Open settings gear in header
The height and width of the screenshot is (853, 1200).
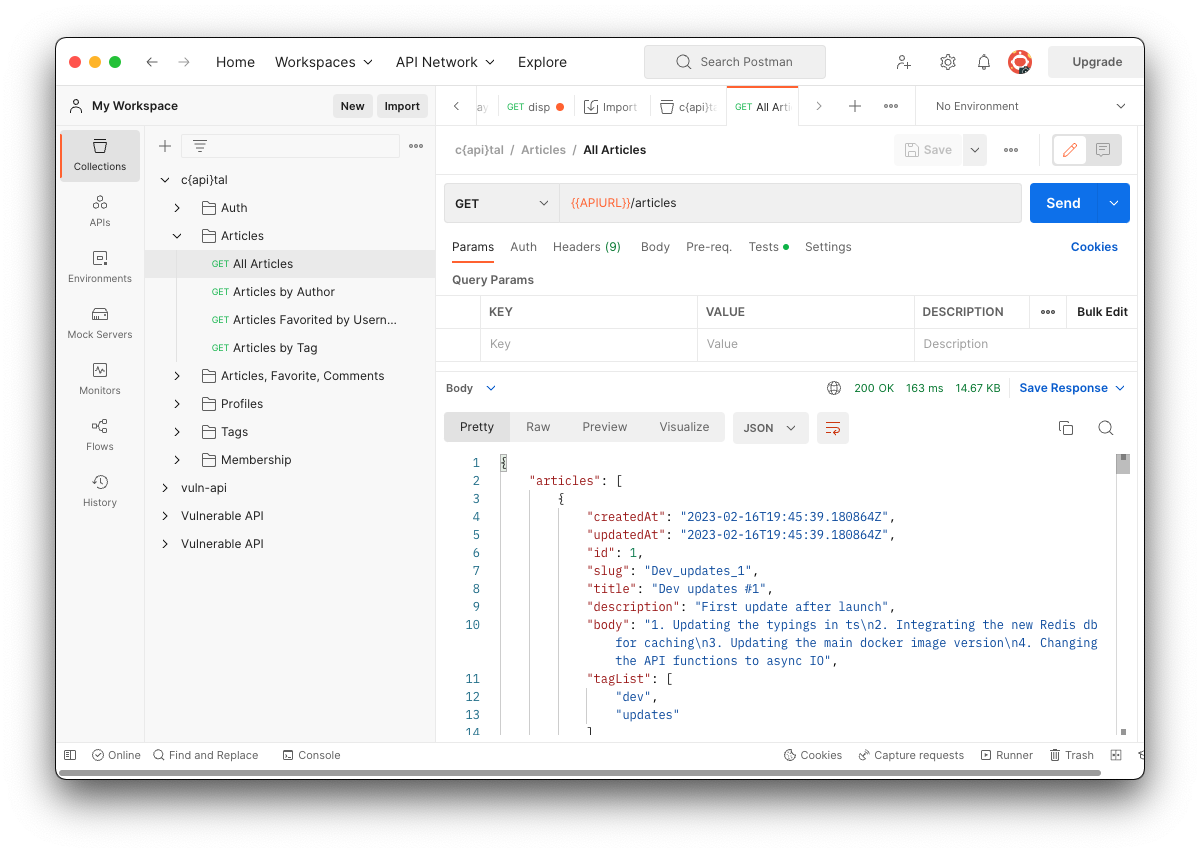tap(947, 62)
